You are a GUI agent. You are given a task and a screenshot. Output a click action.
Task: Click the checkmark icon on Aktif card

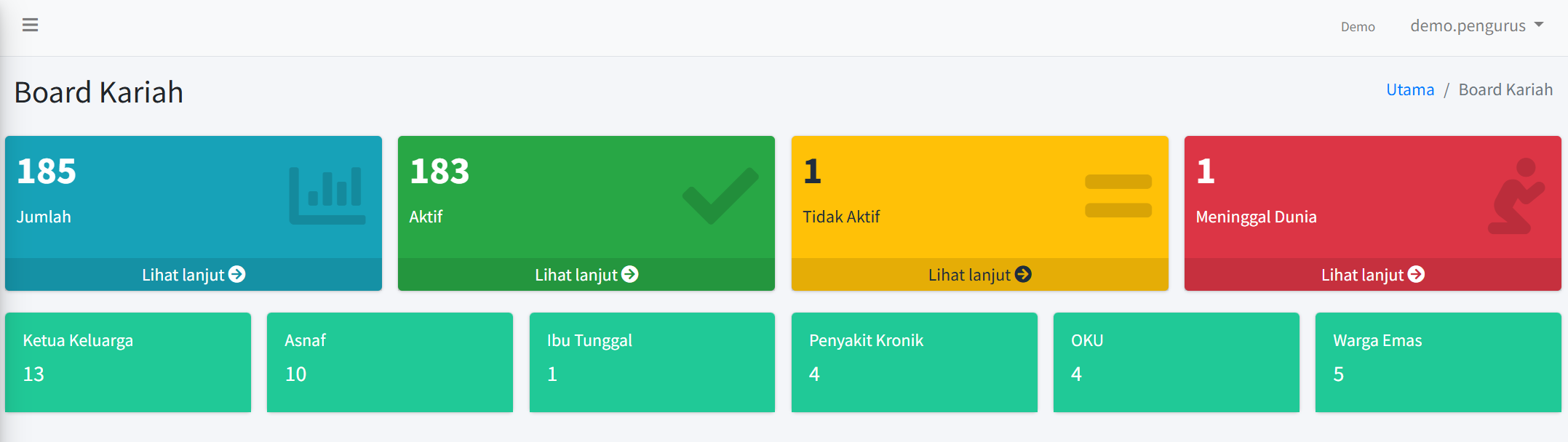click(x=720, y=196)
